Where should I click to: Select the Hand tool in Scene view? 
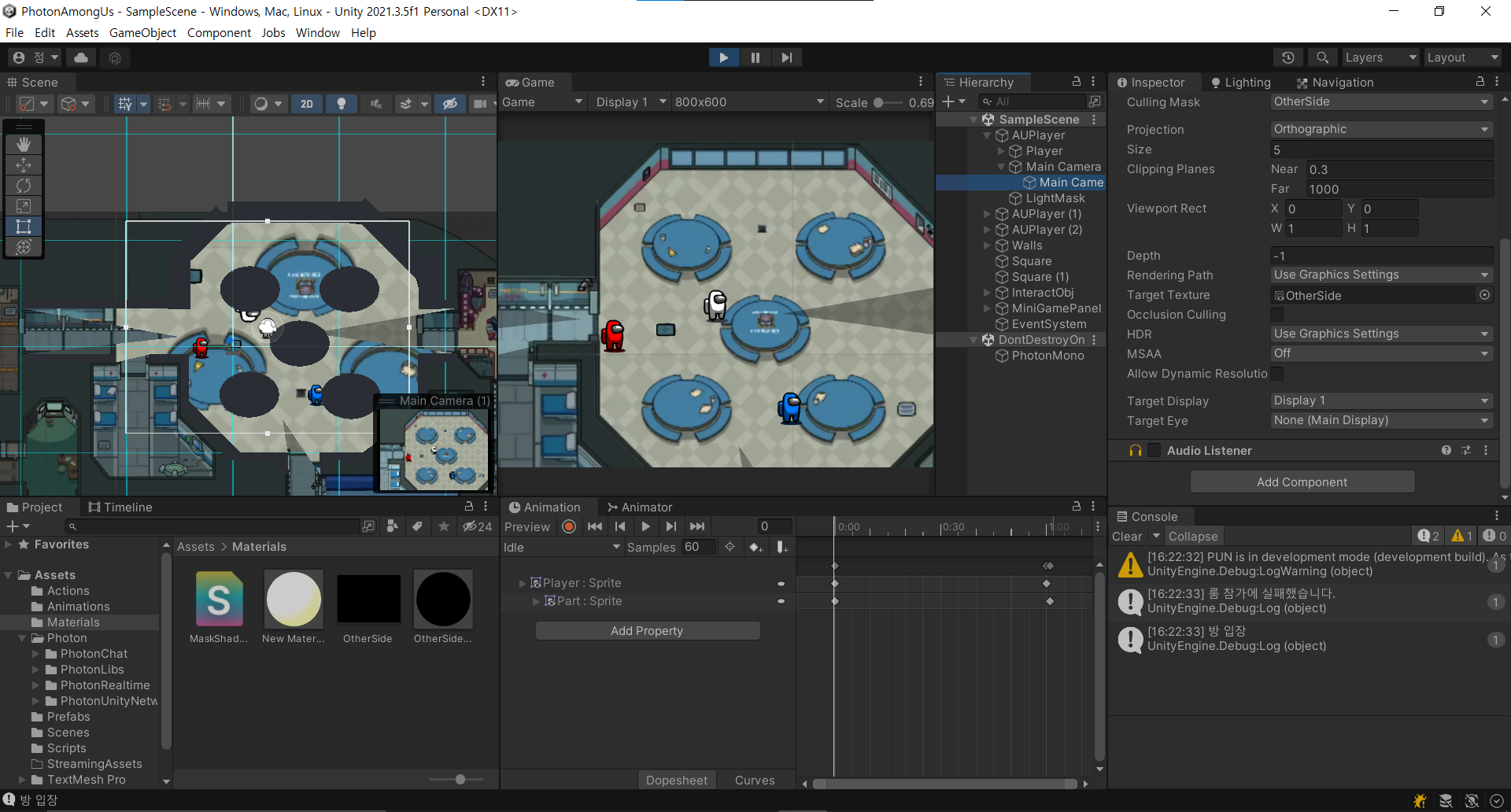point(24,144)
